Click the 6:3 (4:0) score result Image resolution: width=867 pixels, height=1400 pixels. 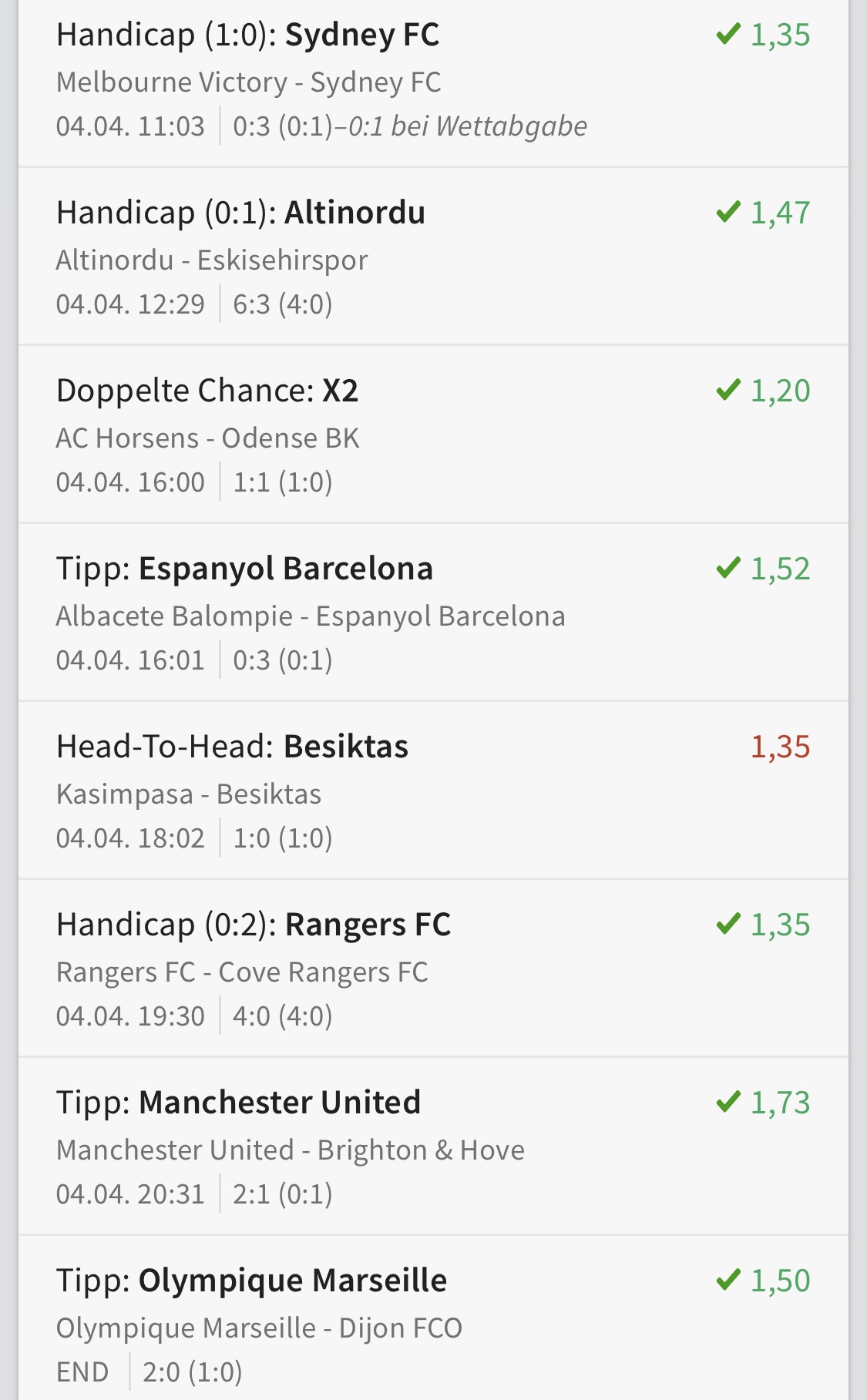tap(282, 304)
